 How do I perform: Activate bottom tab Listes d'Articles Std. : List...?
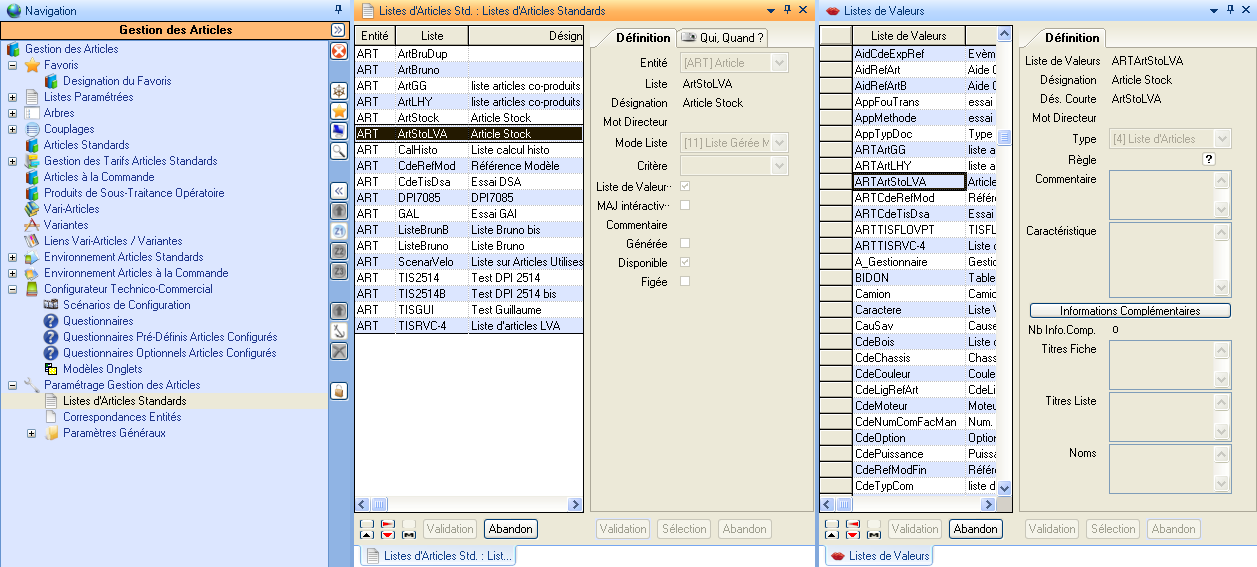pyautogui.click(x=438, y=556)
